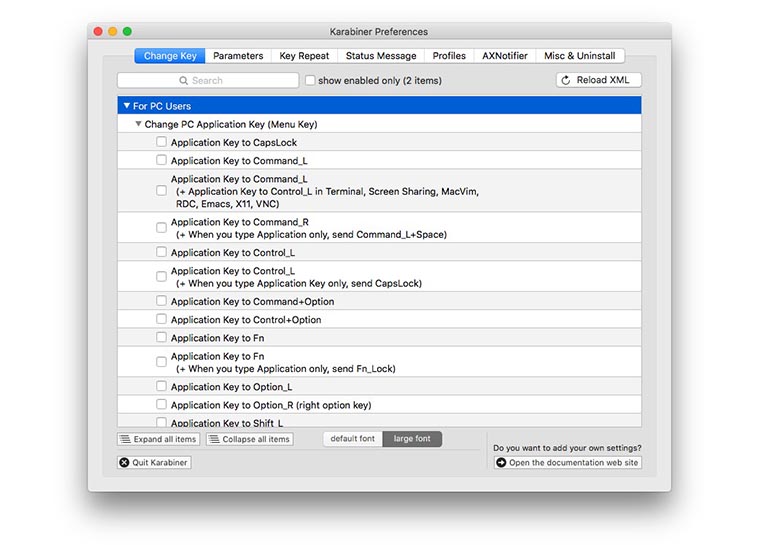
Task: Collapse Change PC Application Key group
Action: pos(138,124)
